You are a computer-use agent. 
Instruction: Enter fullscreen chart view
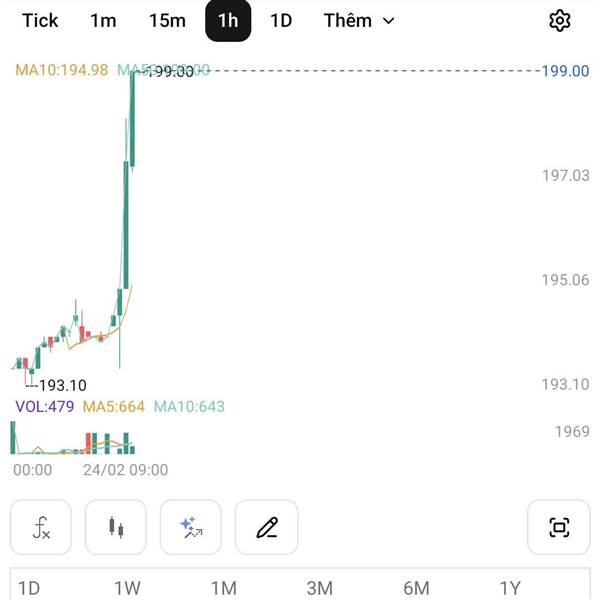559,527
